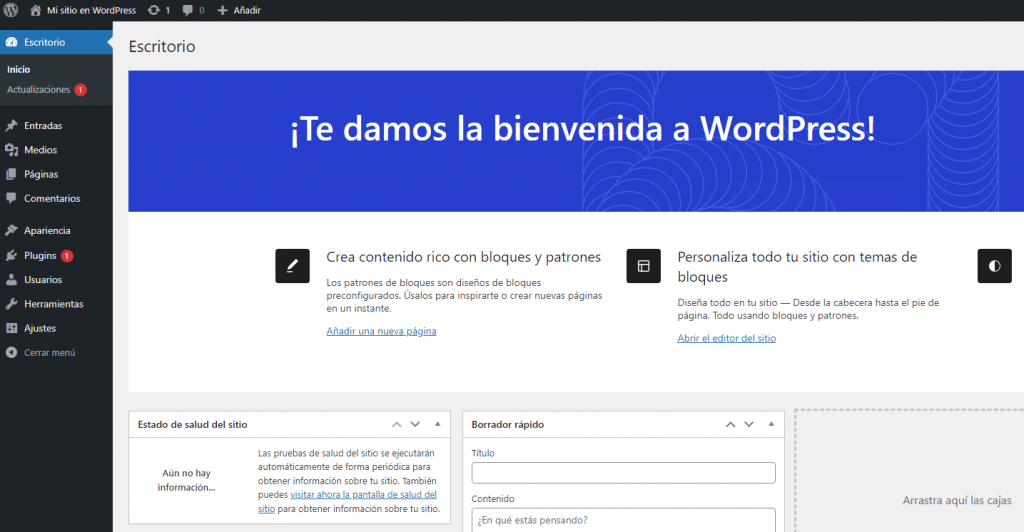
Task: Click the Herramientas wrench icon
Action: (x=11, y=304)
